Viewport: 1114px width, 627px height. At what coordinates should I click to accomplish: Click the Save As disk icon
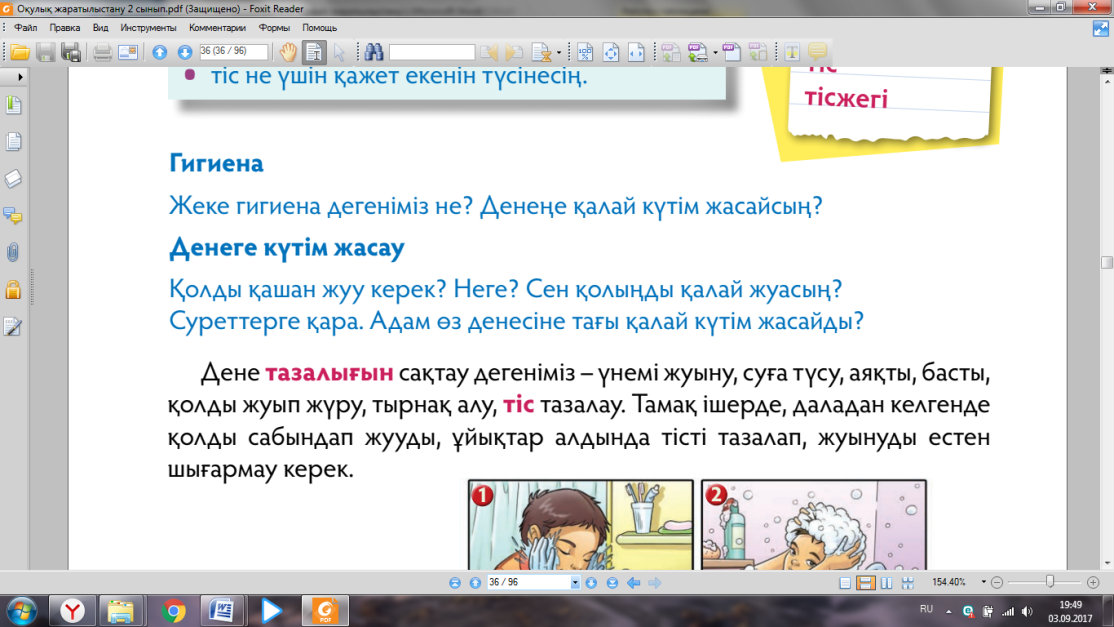pos(71,52)
